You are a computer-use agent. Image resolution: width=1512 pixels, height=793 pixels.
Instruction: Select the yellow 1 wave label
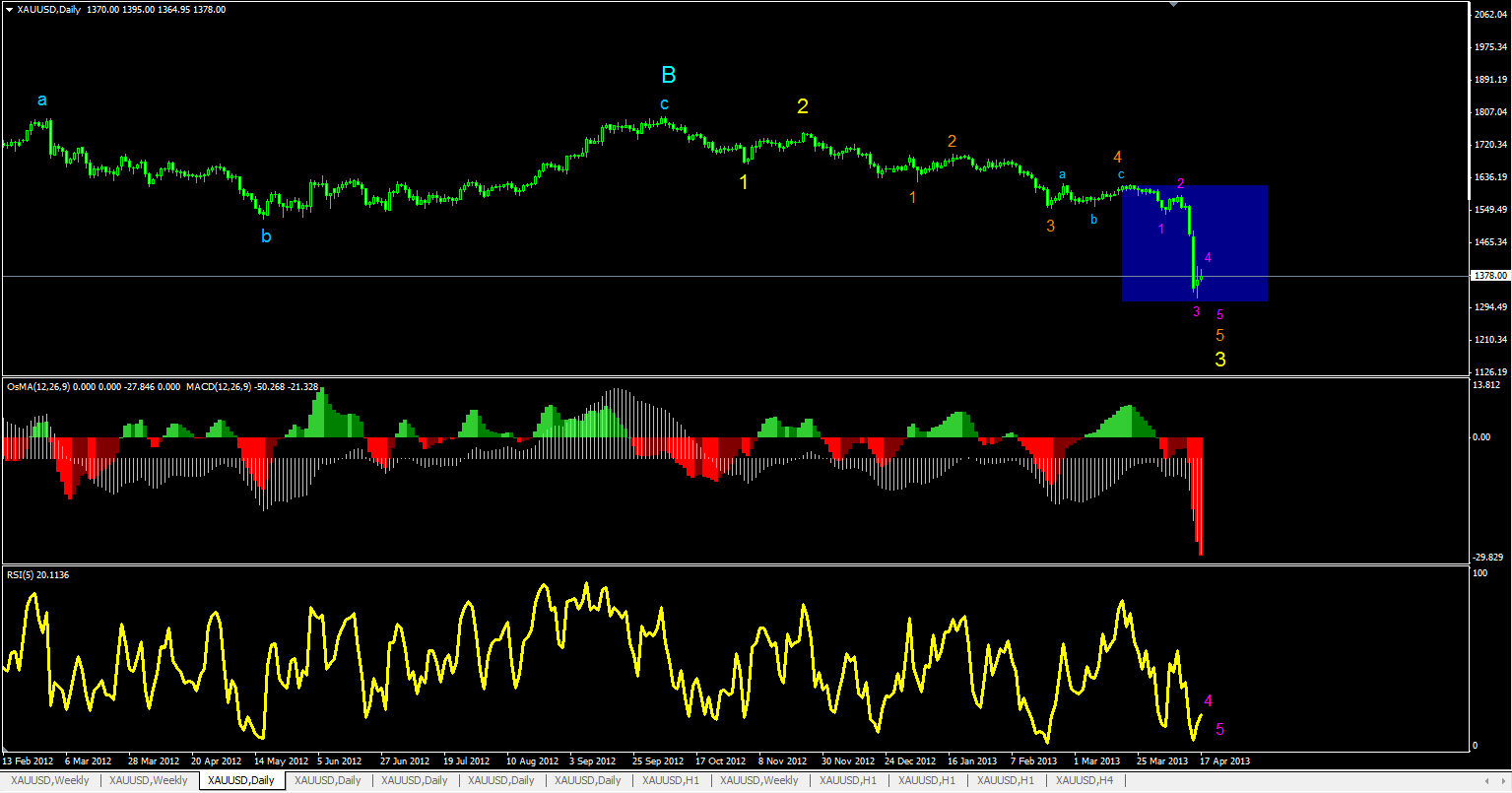745,181
